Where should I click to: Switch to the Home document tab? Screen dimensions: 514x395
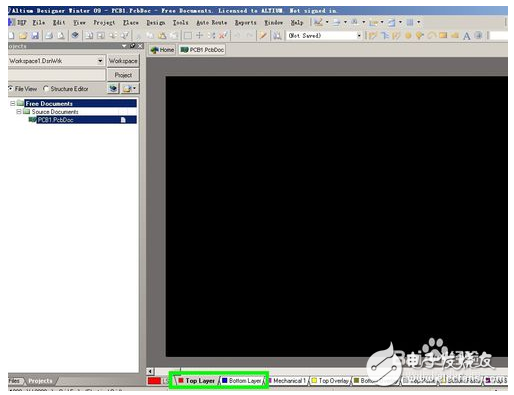click(162, 50)
